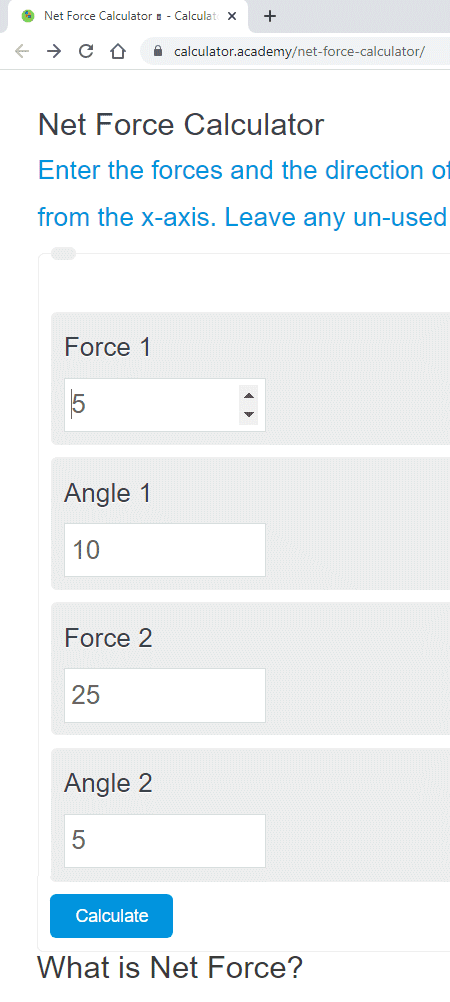Click the address bar URL text
450x1002 pixels.
[299, 51]
